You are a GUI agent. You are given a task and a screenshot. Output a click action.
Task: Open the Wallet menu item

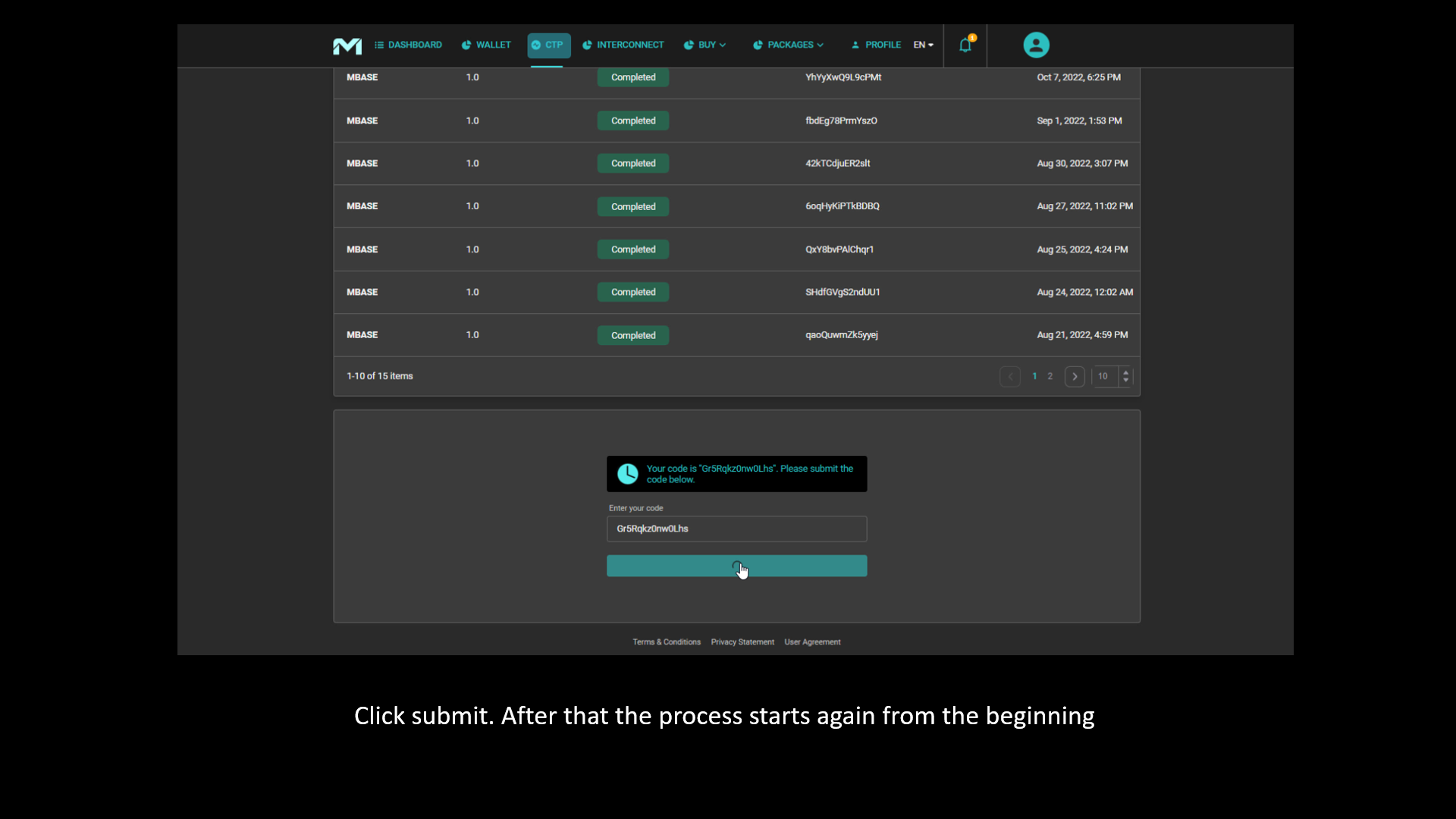[486, 45]
